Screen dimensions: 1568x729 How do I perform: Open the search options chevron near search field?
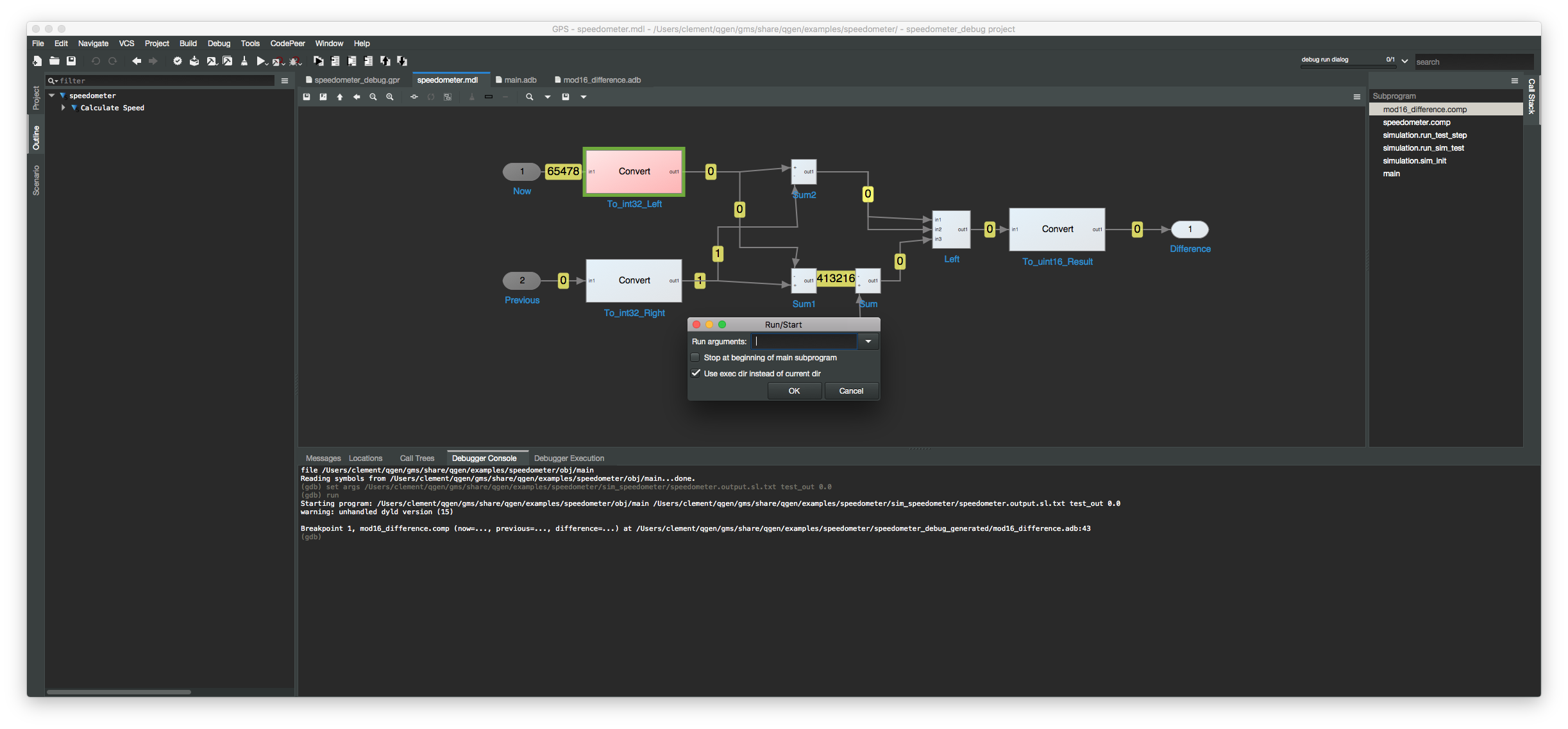tap(1404, 62)
